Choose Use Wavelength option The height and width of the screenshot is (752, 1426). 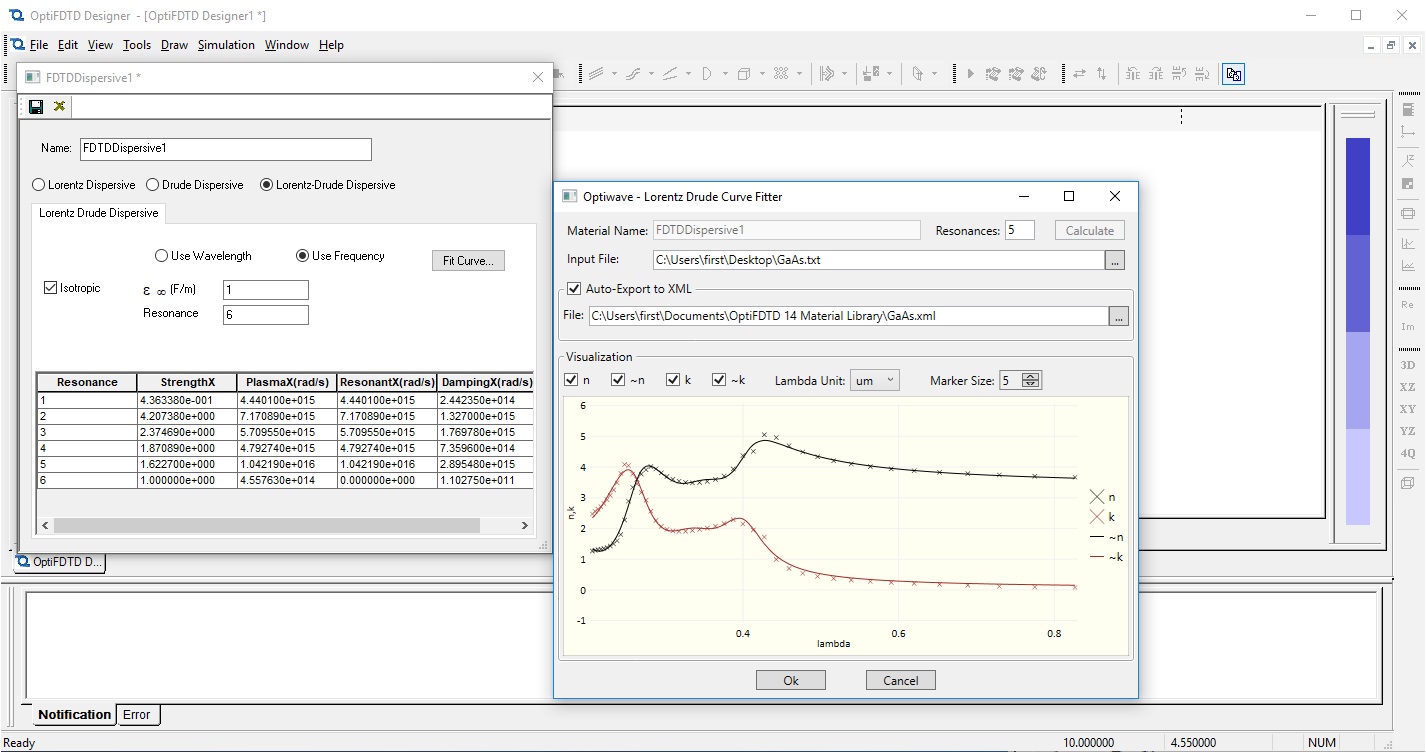pyautogui.click(x=161, y=256)
